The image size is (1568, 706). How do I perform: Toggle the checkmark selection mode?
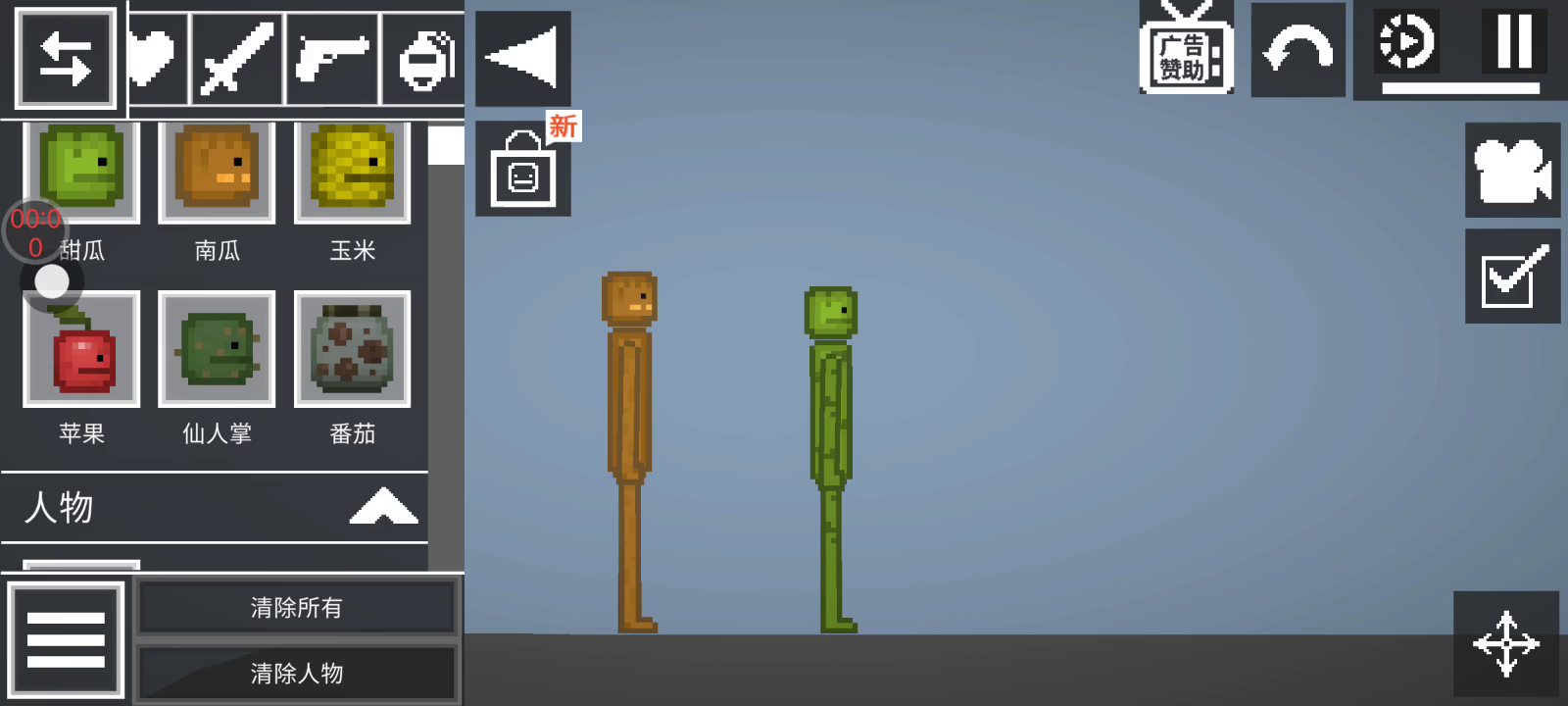coord(1512,277)
